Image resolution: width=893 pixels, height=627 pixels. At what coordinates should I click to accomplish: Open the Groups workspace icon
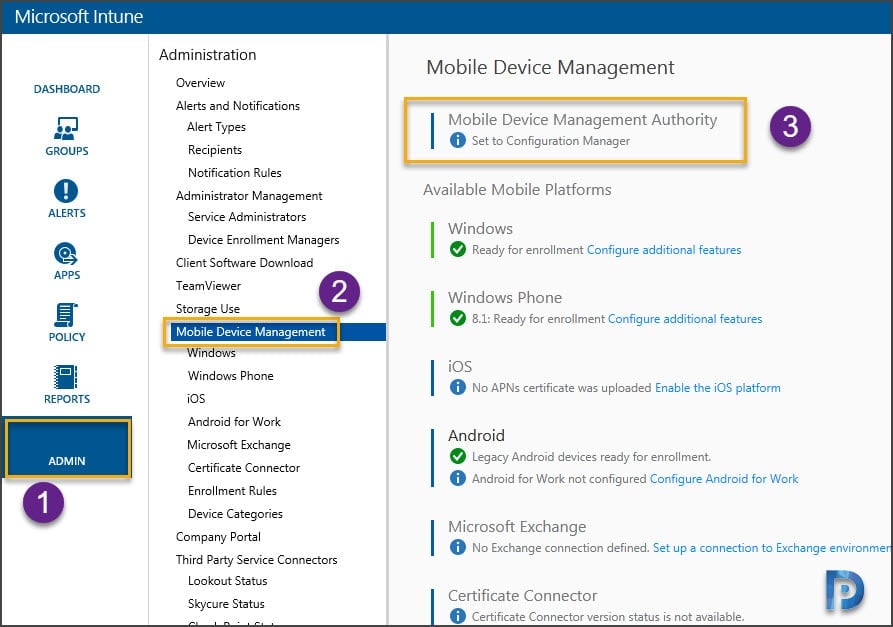[66, 129]
